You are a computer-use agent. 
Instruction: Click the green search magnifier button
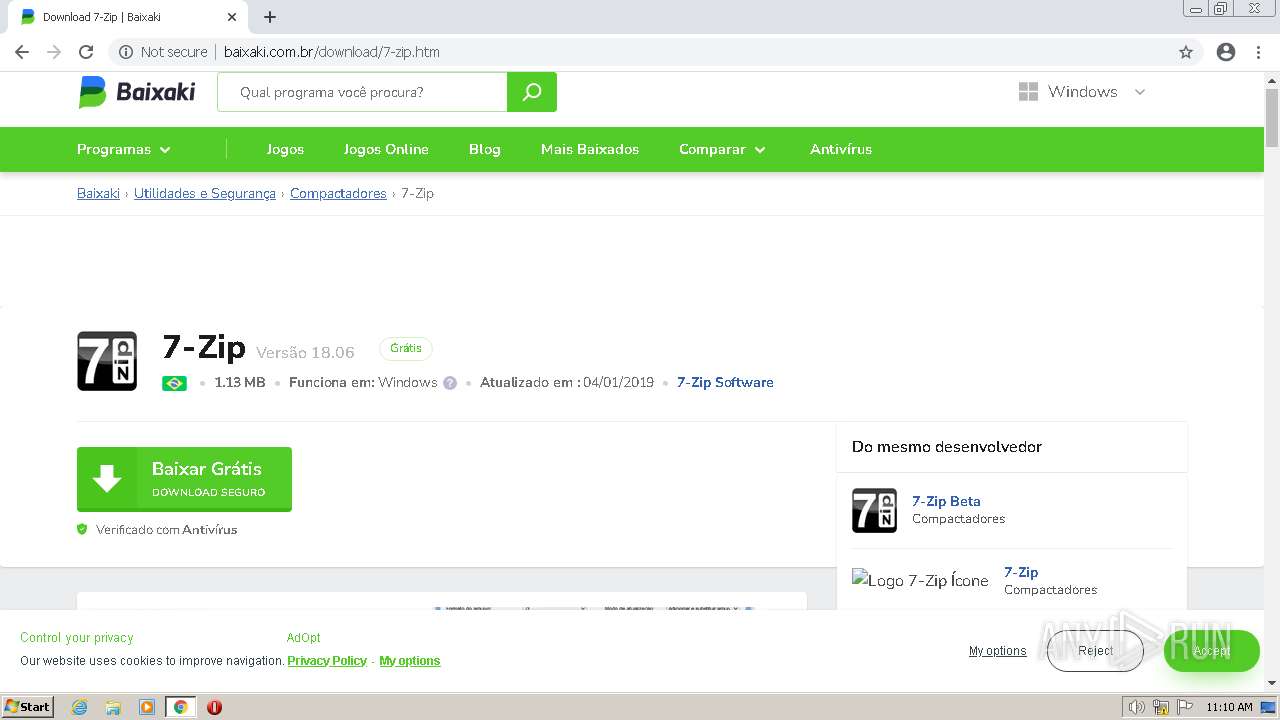tap(532, 92)
